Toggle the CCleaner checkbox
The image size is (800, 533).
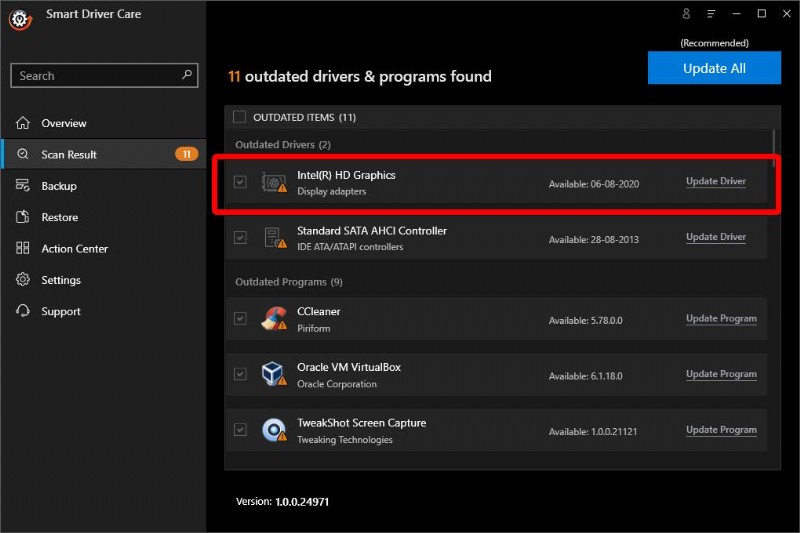(x=240, y=319)
